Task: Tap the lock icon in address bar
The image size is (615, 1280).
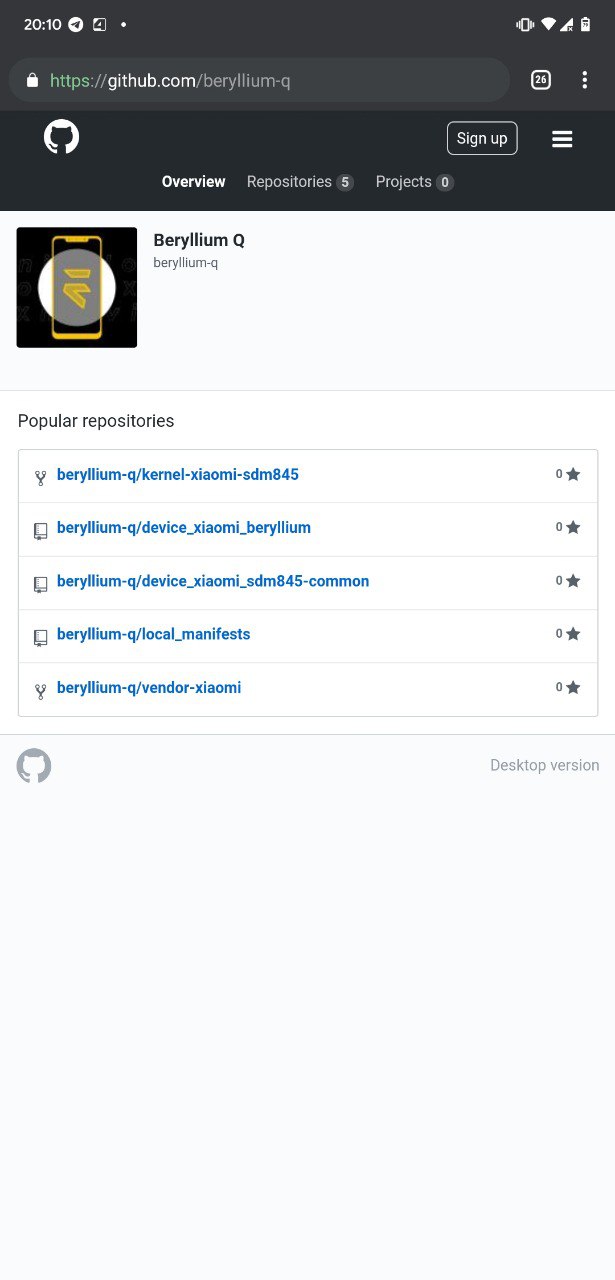Action: [x=32, y=80]
